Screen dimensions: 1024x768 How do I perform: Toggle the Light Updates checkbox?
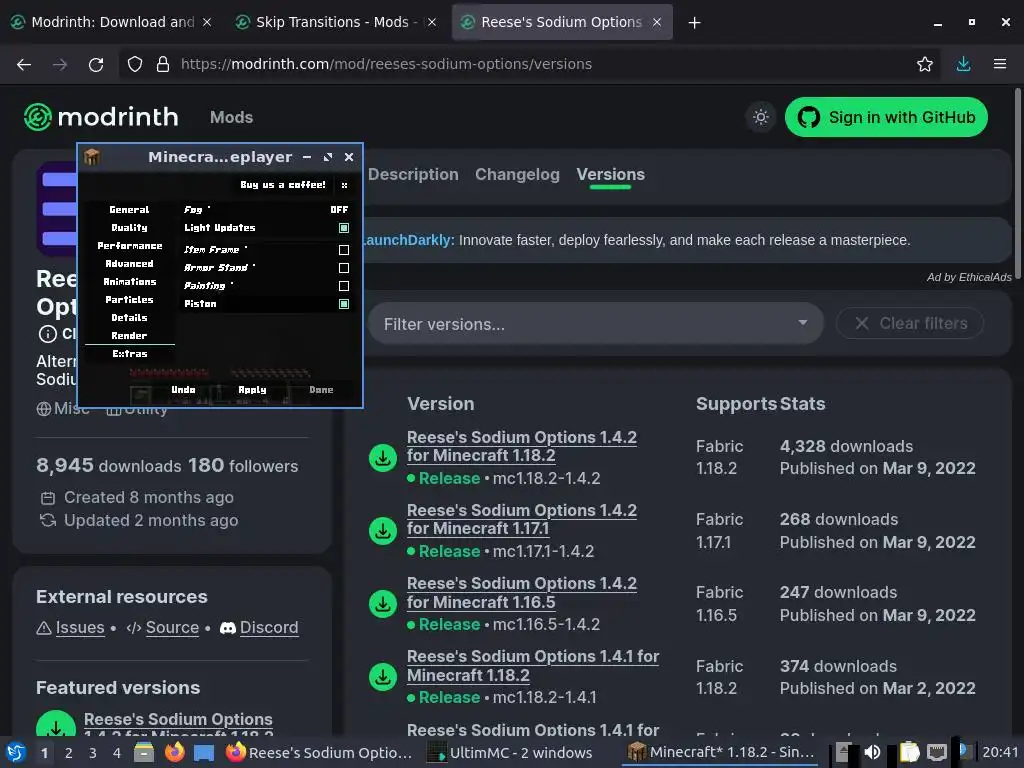pyautogui.click(x=344, y=228)
